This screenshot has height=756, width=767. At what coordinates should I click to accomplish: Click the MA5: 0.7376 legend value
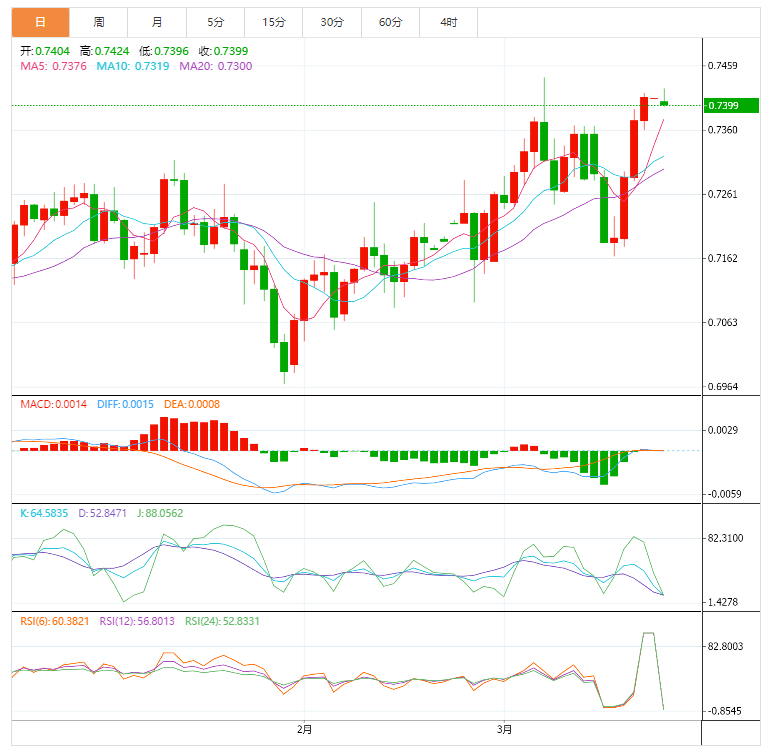click(53, 66)
